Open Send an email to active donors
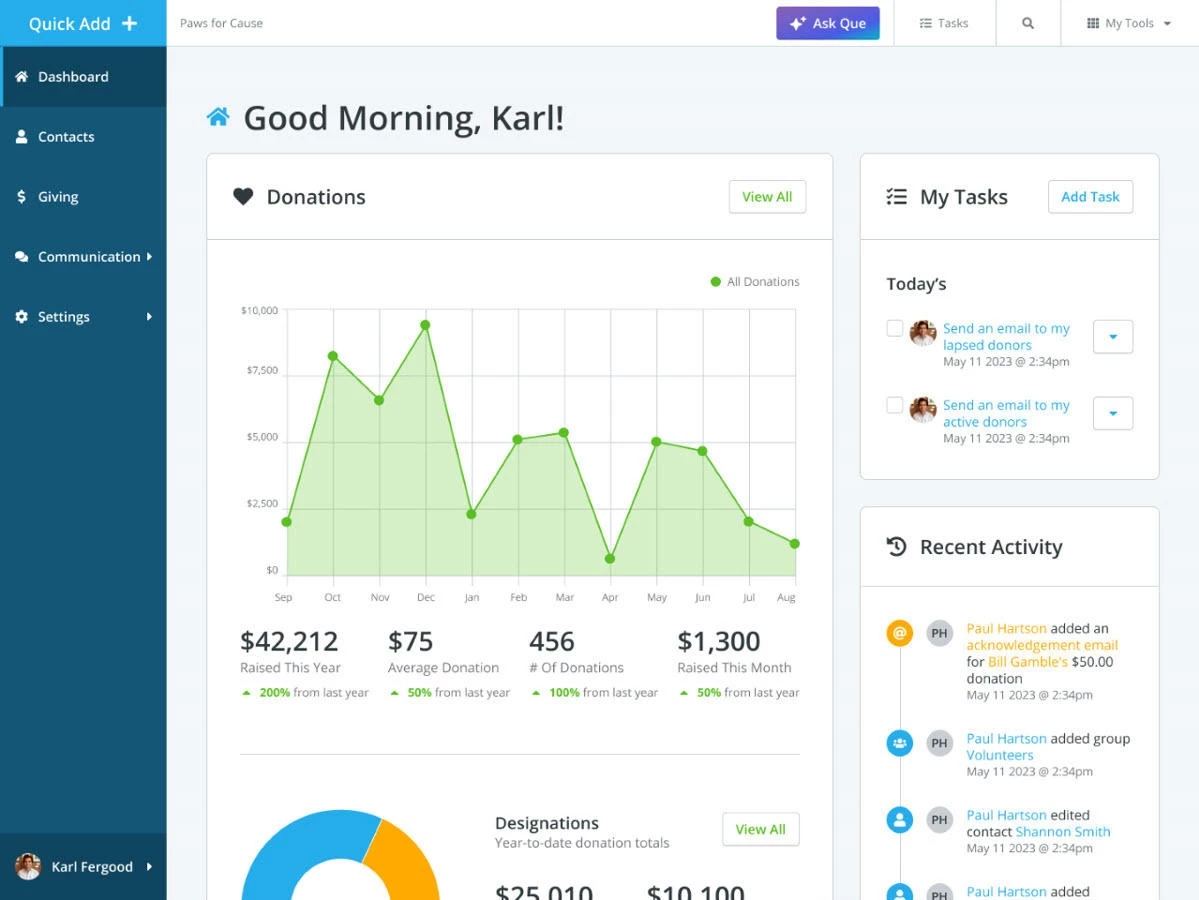 (x=1006, y=413)
